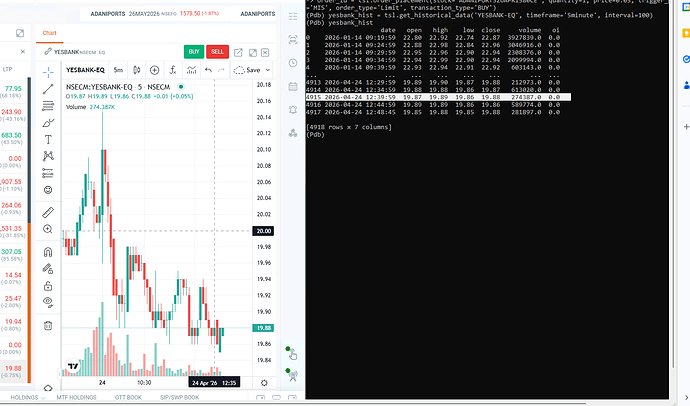
Task: Open the YESBANK-EQ symbol search
Action: click(x=85, y=70)
